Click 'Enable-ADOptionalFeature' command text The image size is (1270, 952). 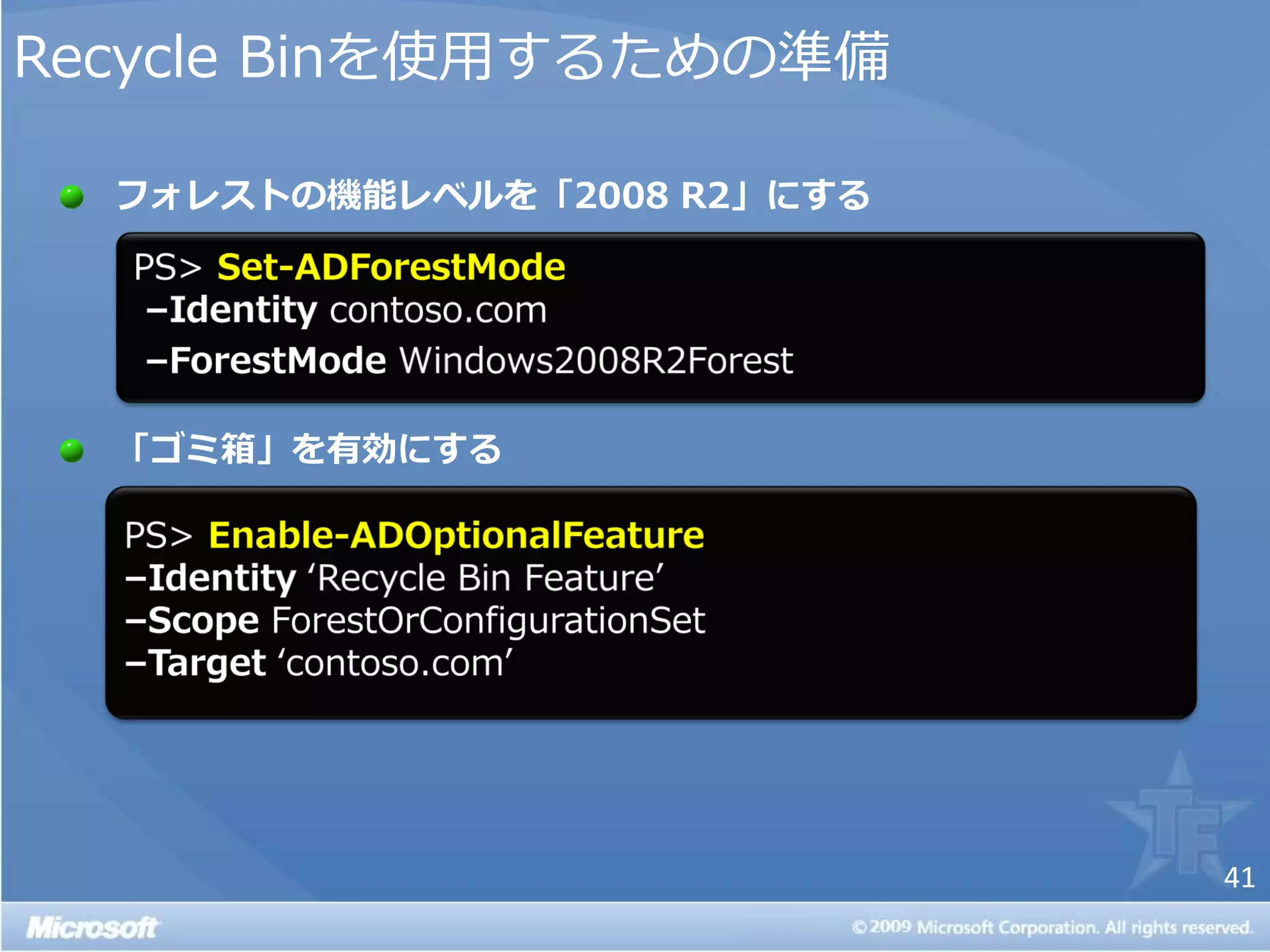pos(456,535)
